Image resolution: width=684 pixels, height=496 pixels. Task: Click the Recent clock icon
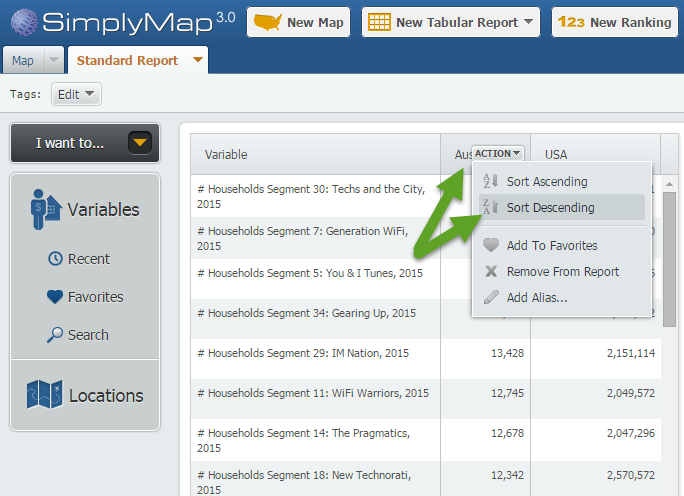(55, 259)
